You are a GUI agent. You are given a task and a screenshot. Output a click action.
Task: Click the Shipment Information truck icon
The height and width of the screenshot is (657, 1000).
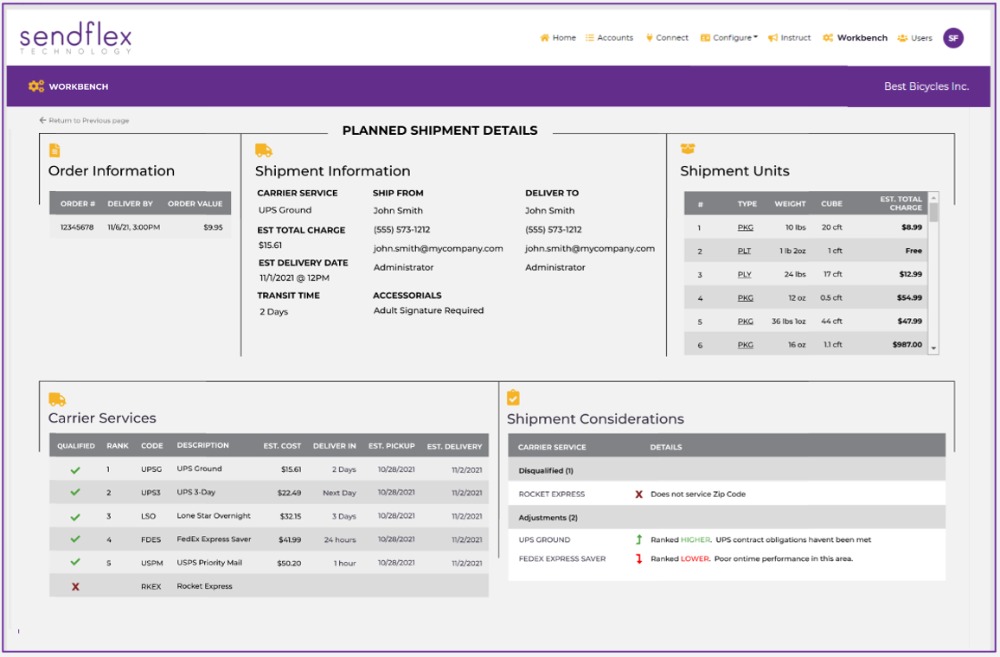263,151
